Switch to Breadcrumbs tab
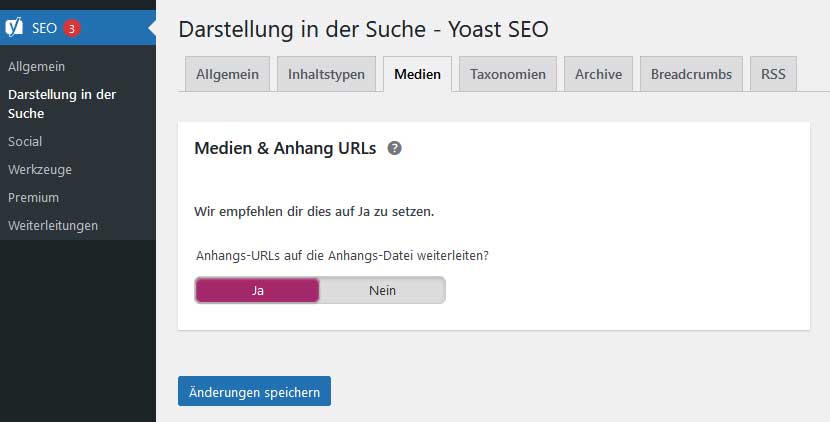 point(691,74)
